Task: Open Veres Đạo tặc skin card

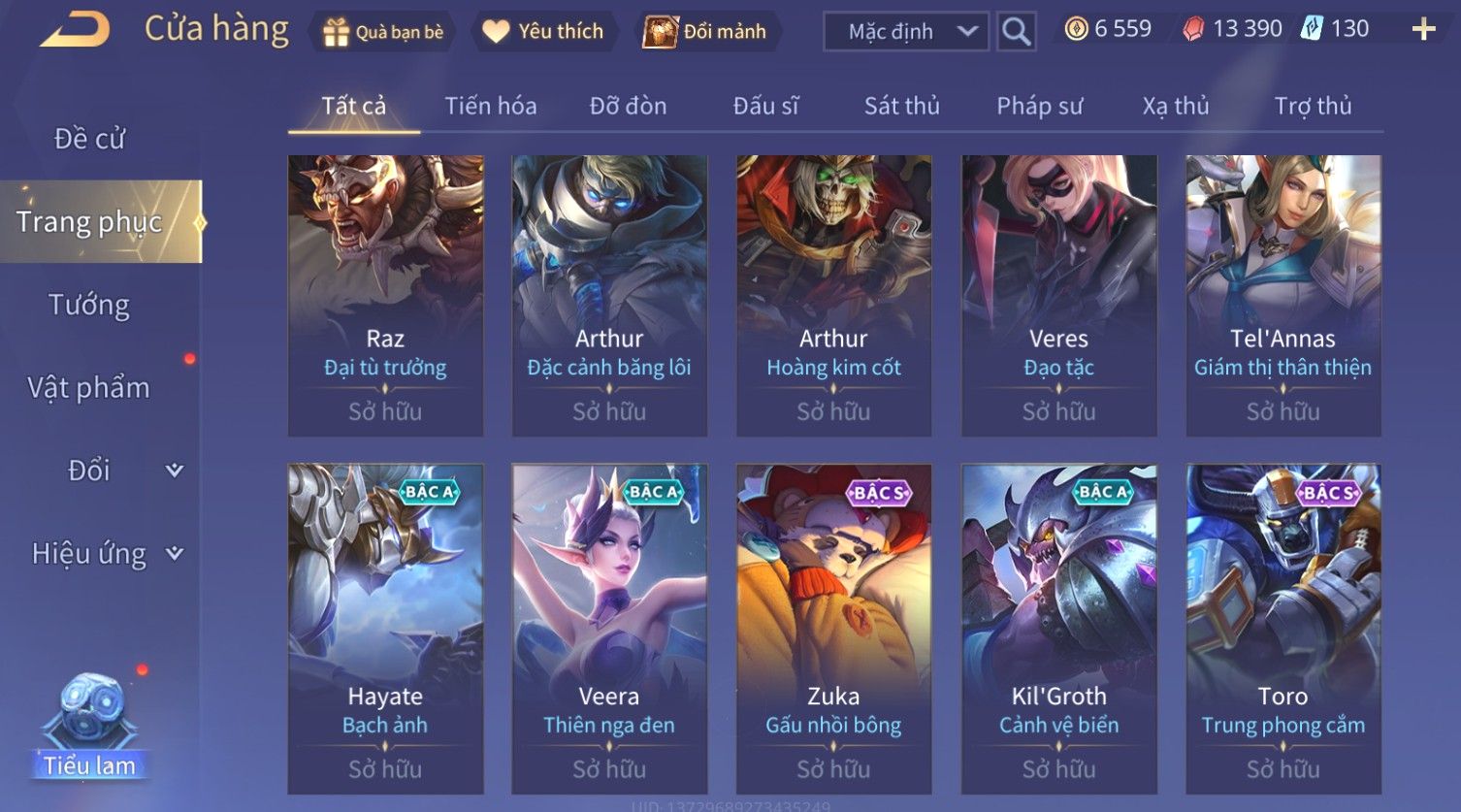Action: click(x=1058, y=296)
